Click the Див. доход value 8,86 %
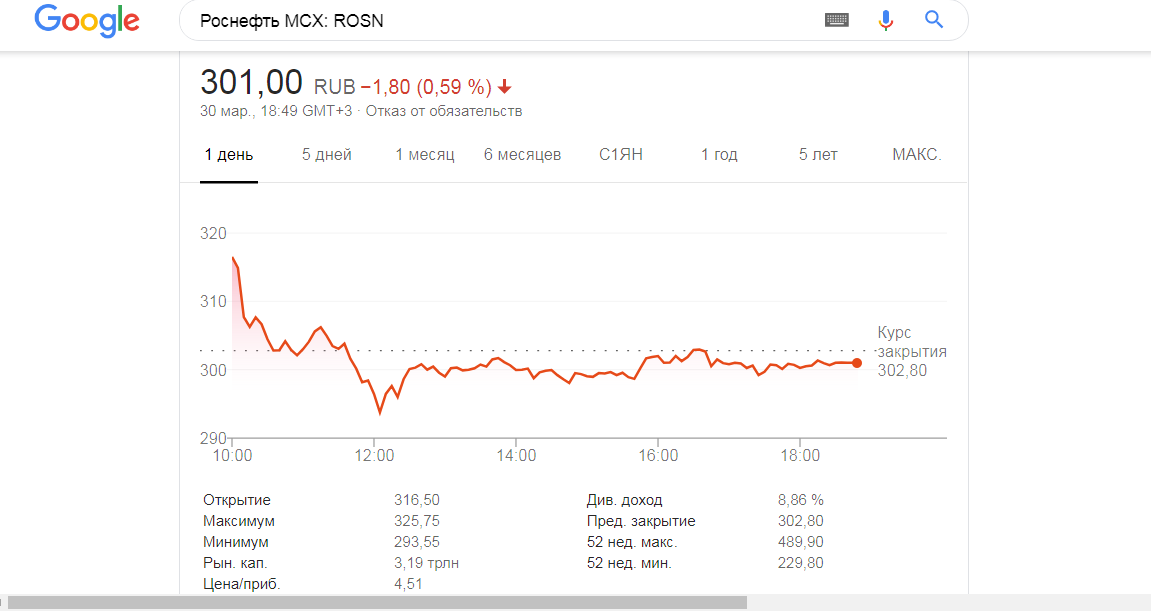 [x=801, y=500]
